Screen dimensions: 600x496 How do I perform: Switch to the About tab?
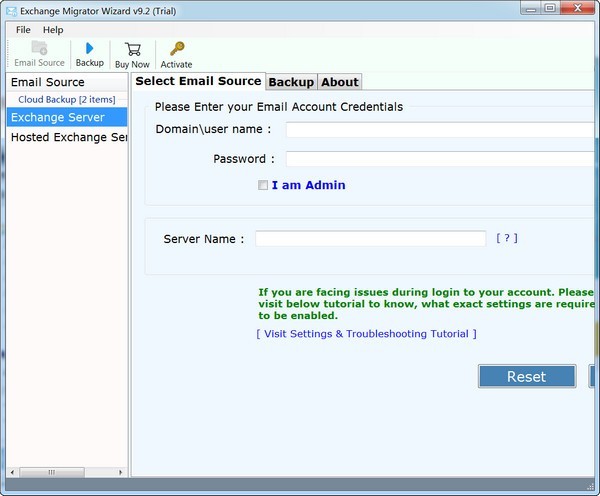pos(339,82)
